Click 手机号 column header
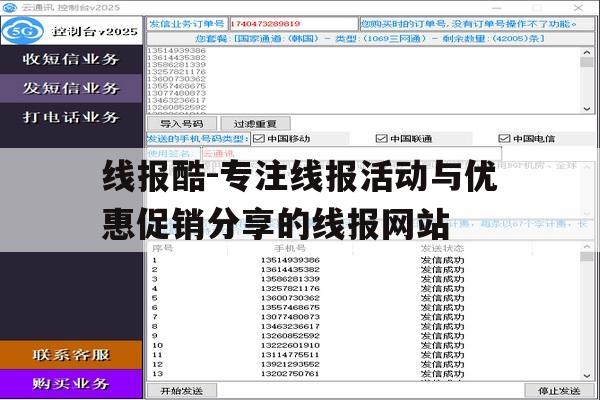The width and height of the screenshot is (600, 400). [x=290, y=248]
